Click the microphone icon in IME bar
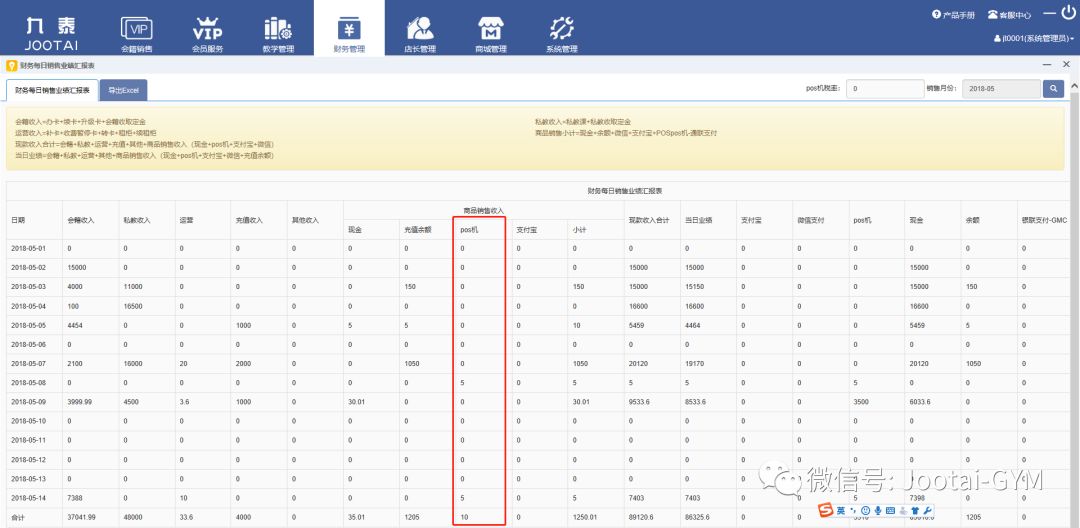This screenshot has height=528, width=1080. 878,510
